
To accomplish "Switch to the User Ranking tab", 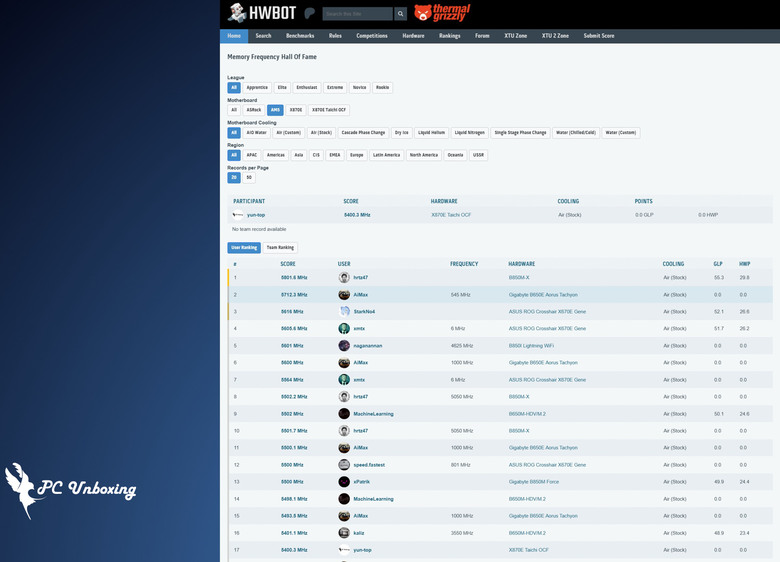I will point(244,248).
